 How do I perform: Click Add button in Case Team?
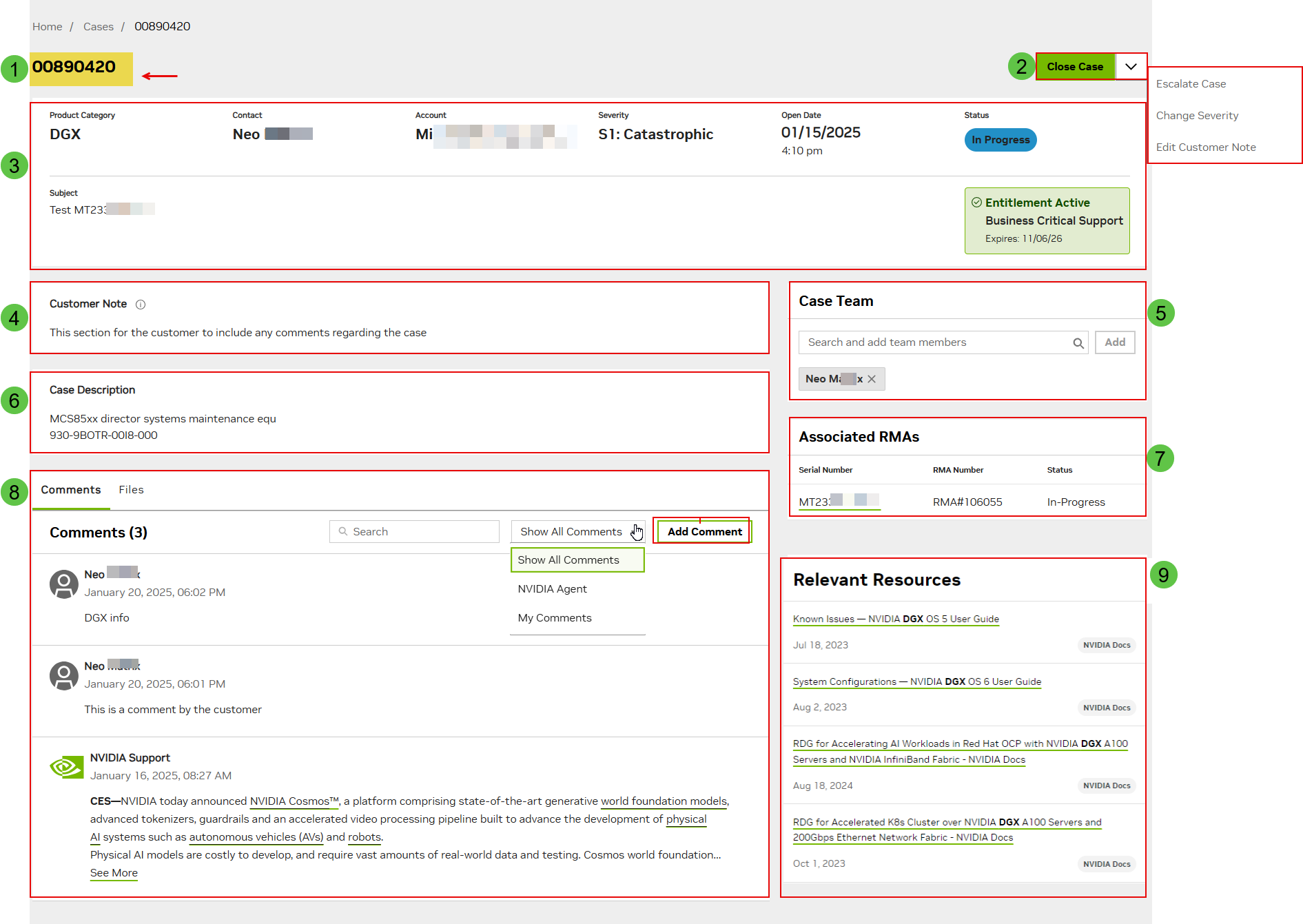click(x=1115, y=342)
